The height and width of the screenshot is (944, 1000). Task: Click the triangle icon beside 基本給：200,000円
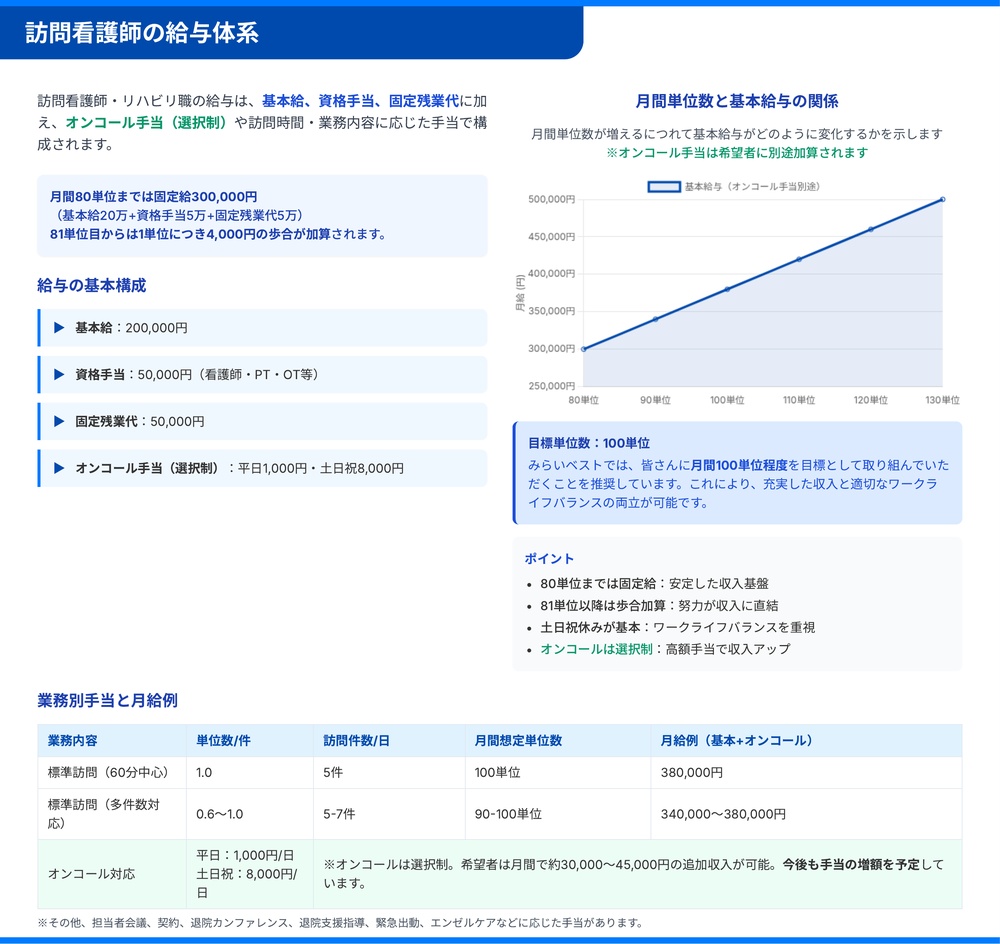point(59,328)
